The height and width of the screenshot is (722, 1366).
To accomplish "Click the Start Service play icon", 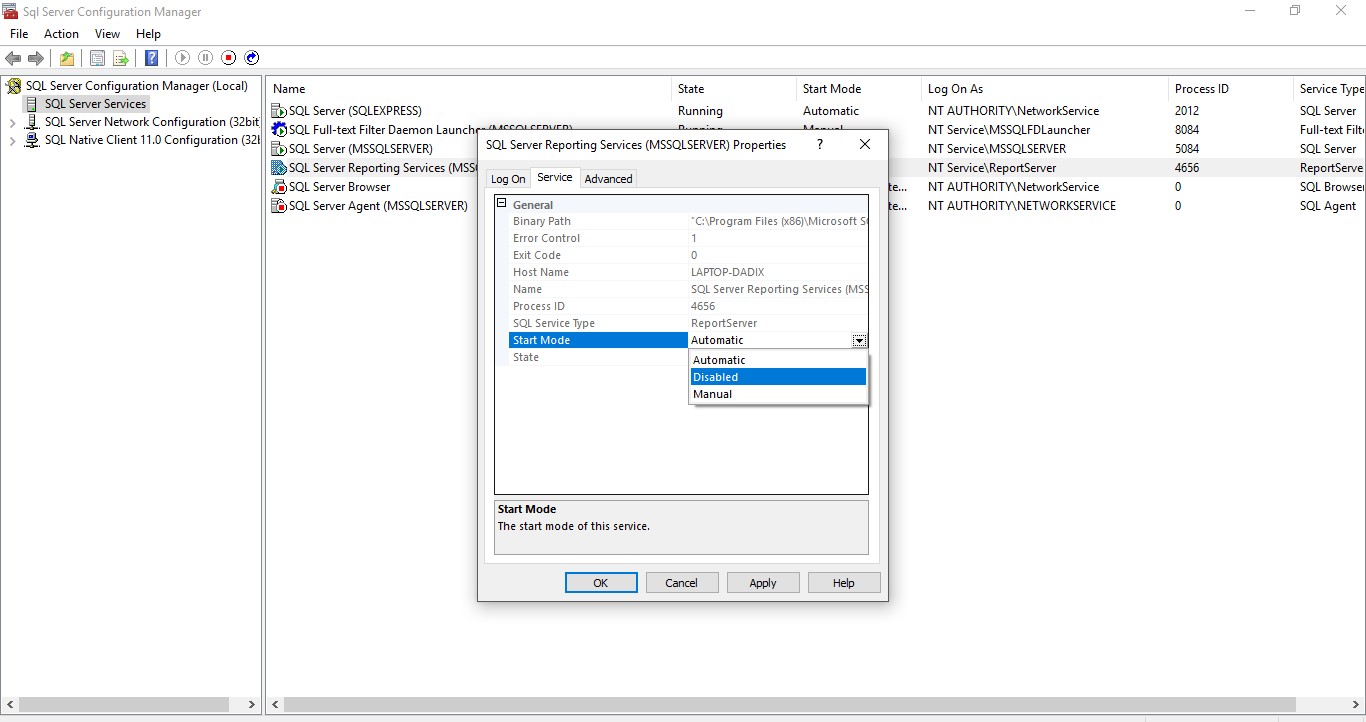I will tap(182, 58).
